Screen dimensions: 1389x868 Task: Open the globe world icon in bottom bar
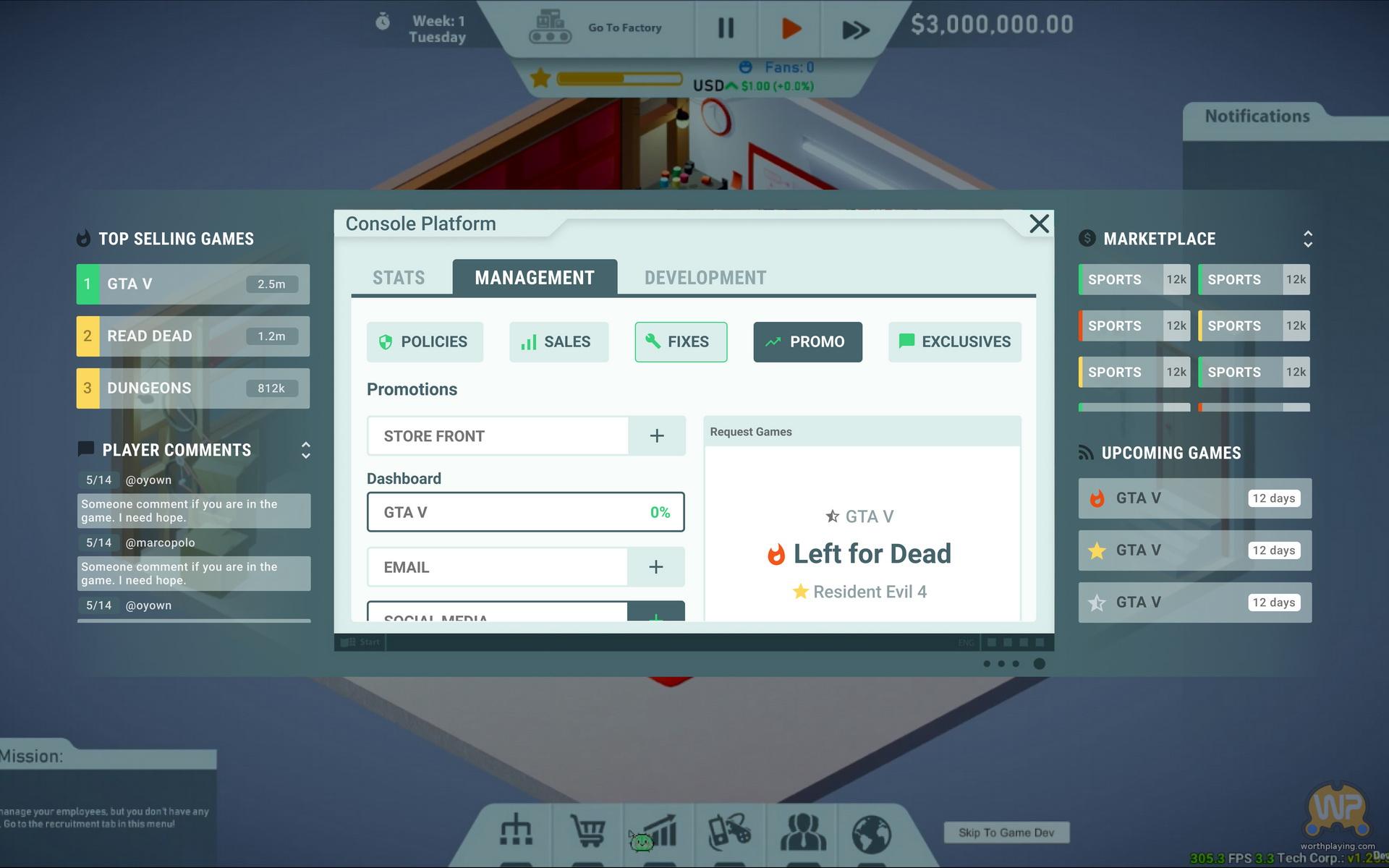(871, 833)
